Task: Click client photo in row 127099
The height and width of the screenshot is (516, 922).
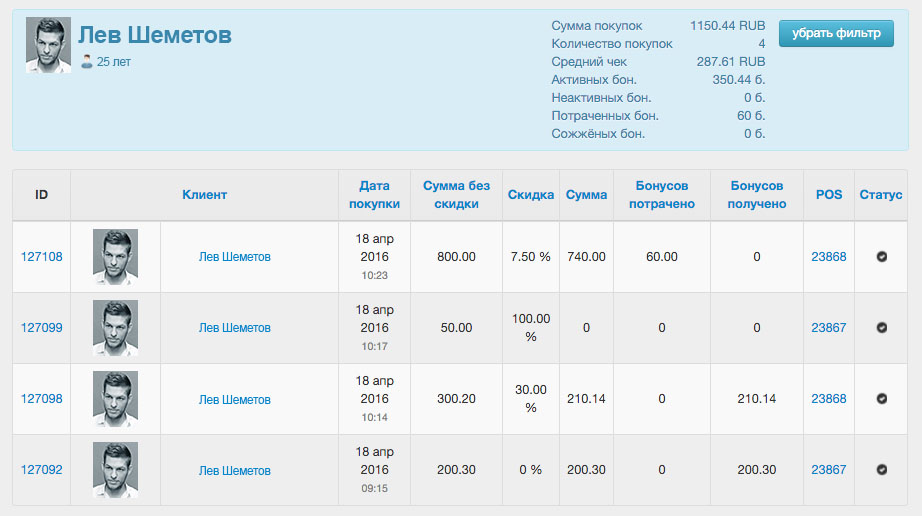Action: [115, 328]
